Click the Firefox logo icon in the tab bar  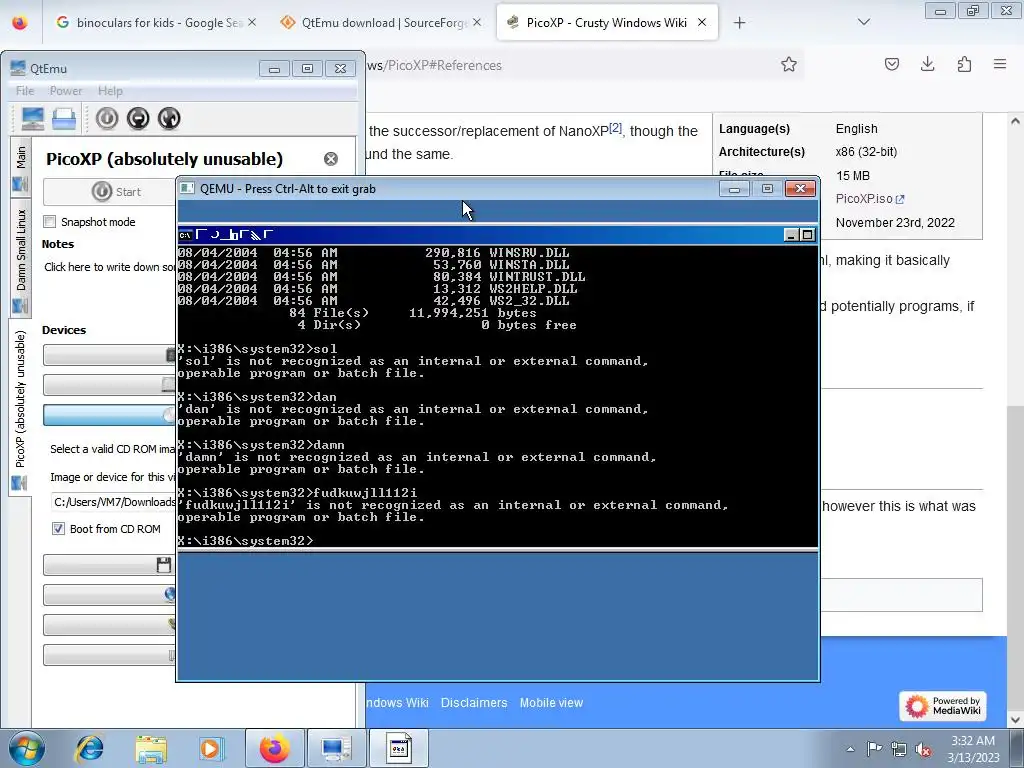coord(20,23)
